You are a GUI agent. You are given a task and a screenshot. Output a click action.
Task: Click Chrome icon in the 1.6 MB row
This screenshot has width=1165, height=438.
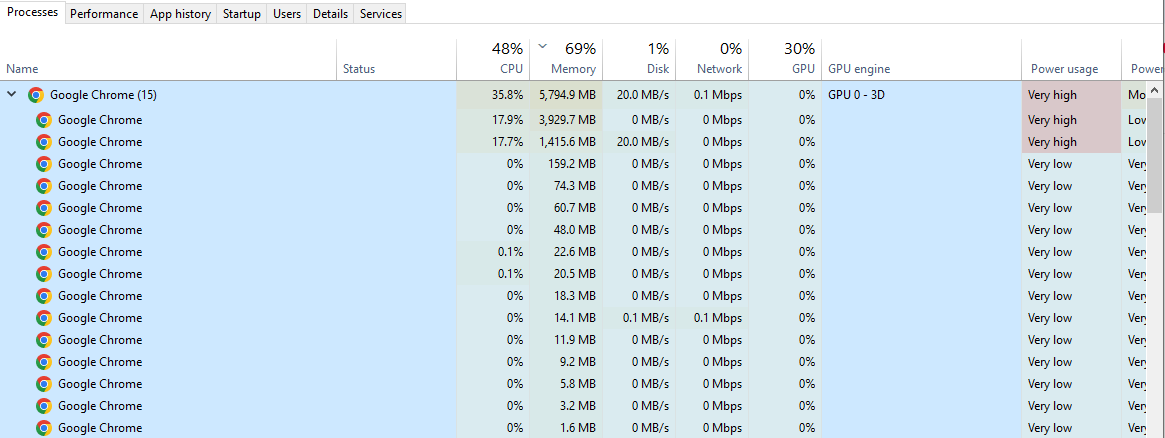[x=44, y=428]
